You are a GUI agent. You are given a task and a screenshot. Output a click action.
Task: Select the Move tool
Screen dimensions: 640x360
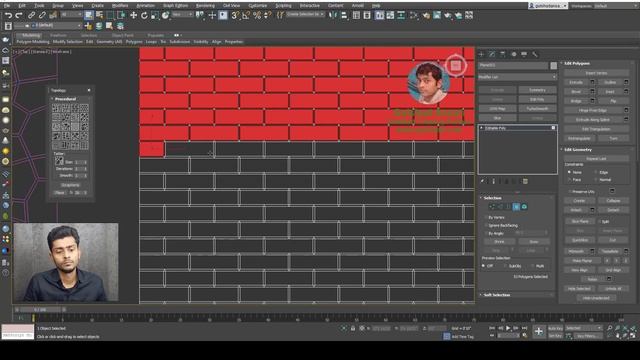133,16
